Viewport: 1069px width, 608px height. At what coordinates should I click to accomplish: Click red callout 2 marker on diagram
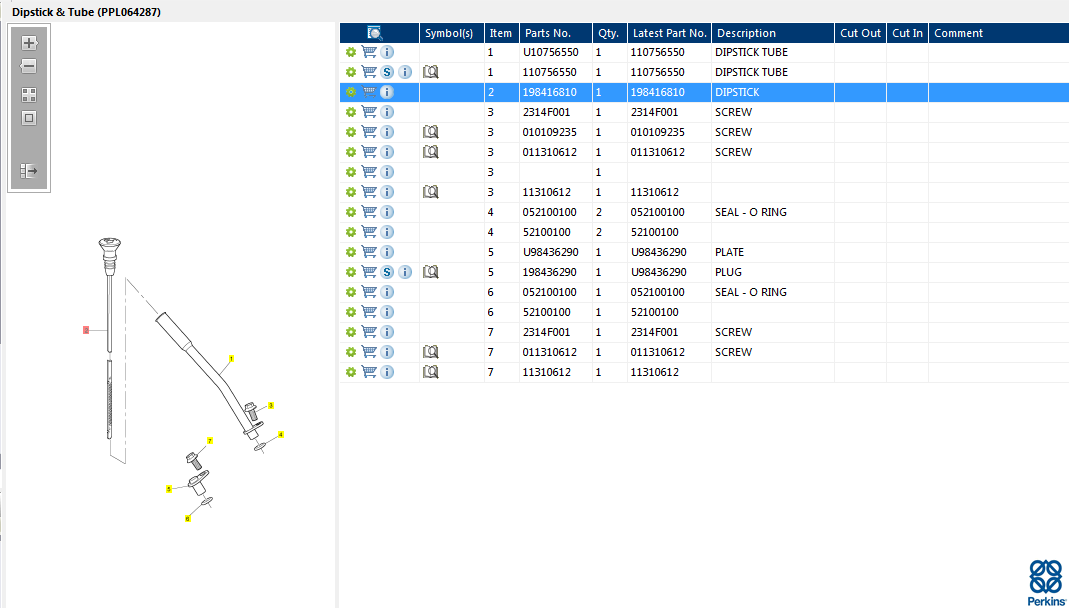[86, 329]
